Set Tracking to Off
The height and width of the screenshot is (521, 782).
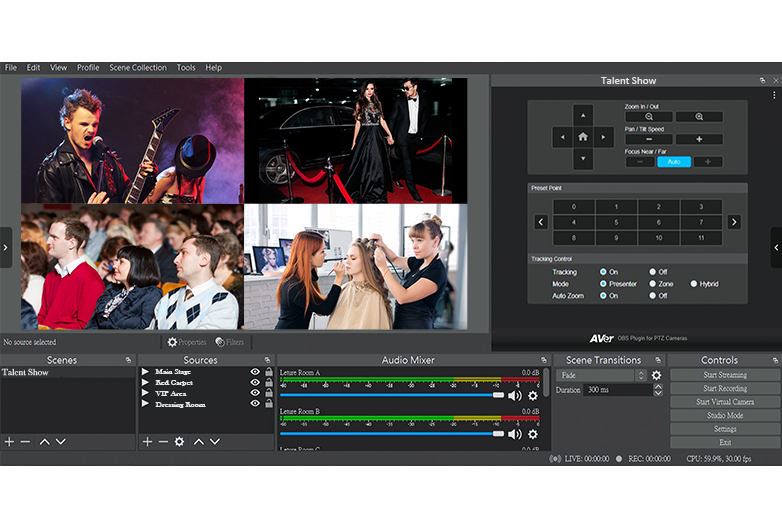[x=653, y=272]
